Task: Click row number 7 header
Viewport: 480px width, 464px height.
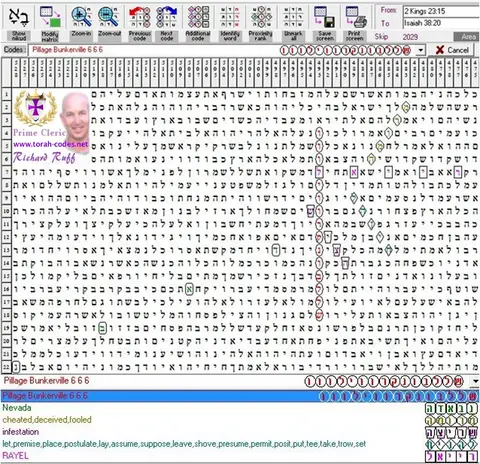Action: pos(6,172)
